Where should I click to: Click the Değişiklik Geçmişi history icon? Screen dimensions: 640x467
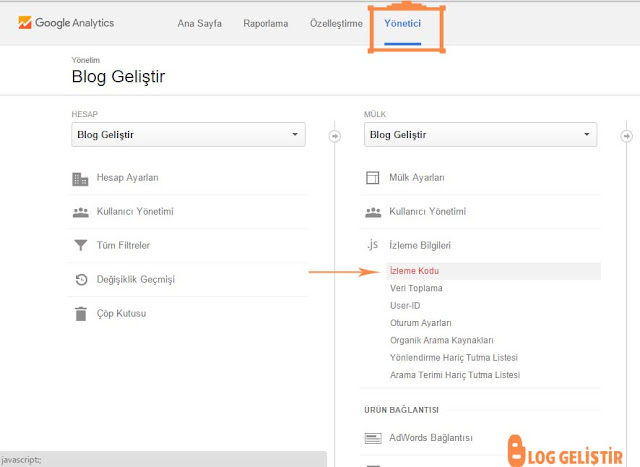pos(81,280)
